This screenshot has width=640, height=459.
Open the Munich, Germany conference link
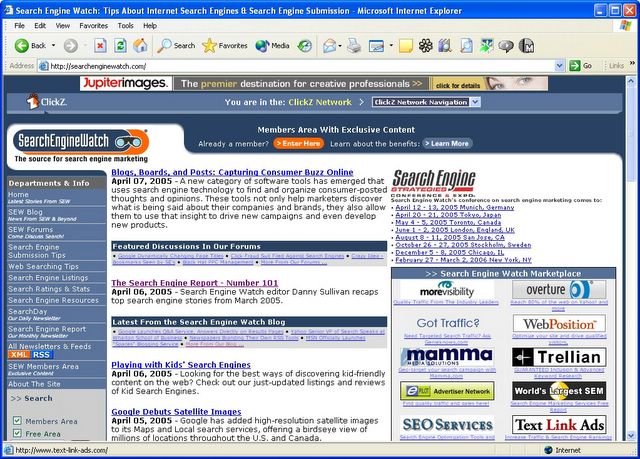tap(455, 207)
